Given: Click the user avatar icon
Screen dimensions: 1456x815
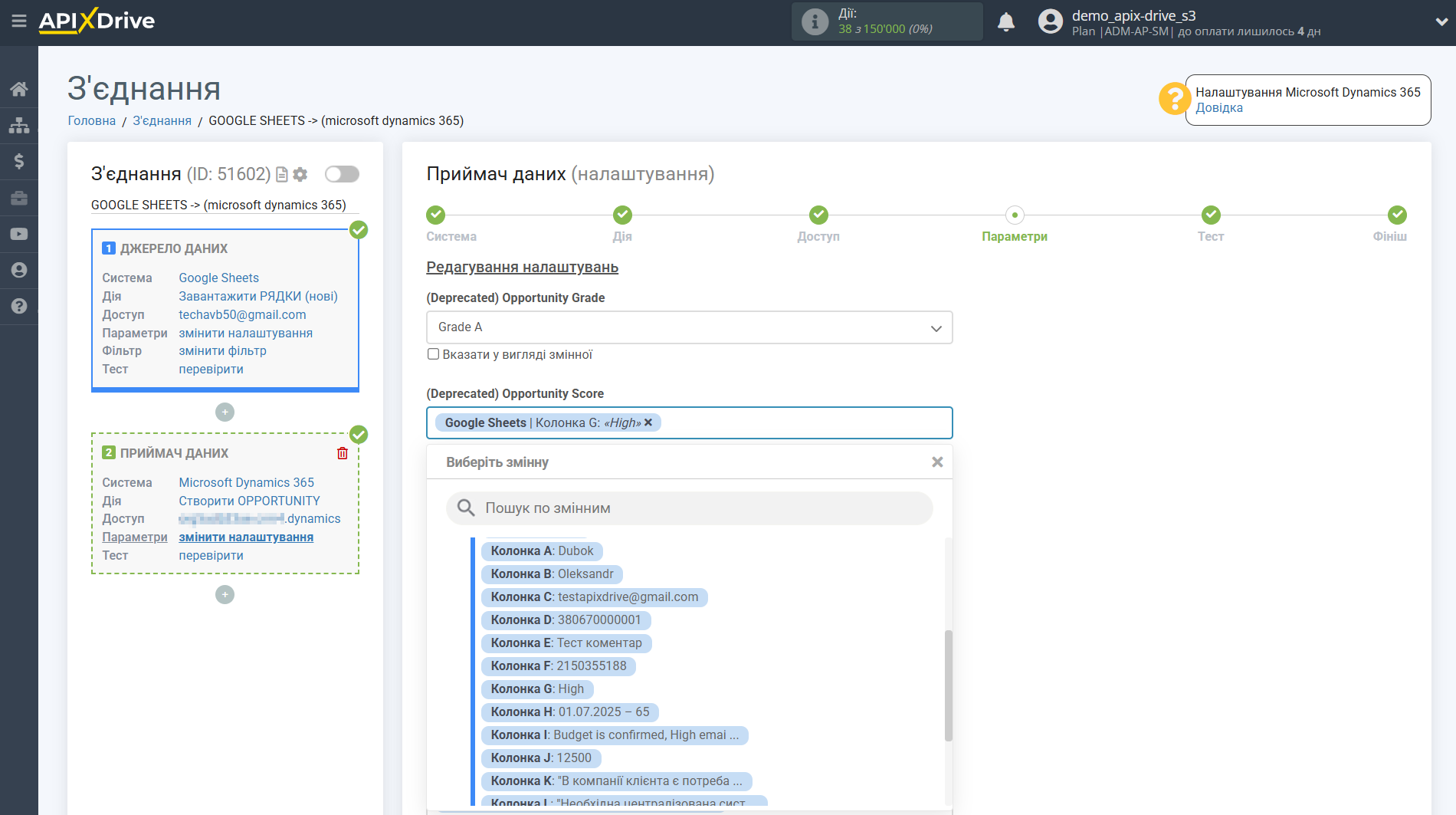Looking at the screenshot, I should pyautogui.click(x=1050, y=21).
